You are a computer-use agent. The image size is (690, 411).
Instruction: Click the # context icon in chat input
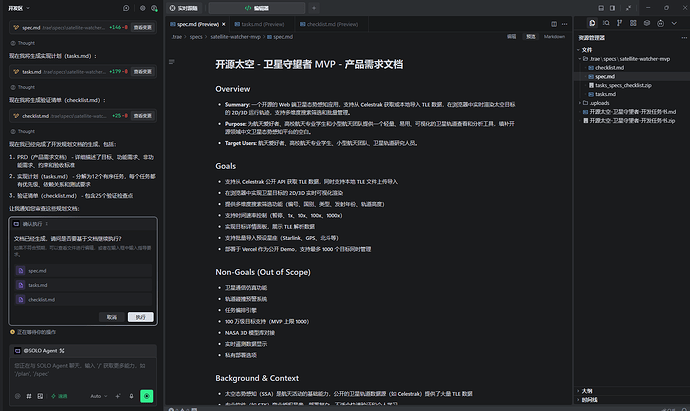29,396
